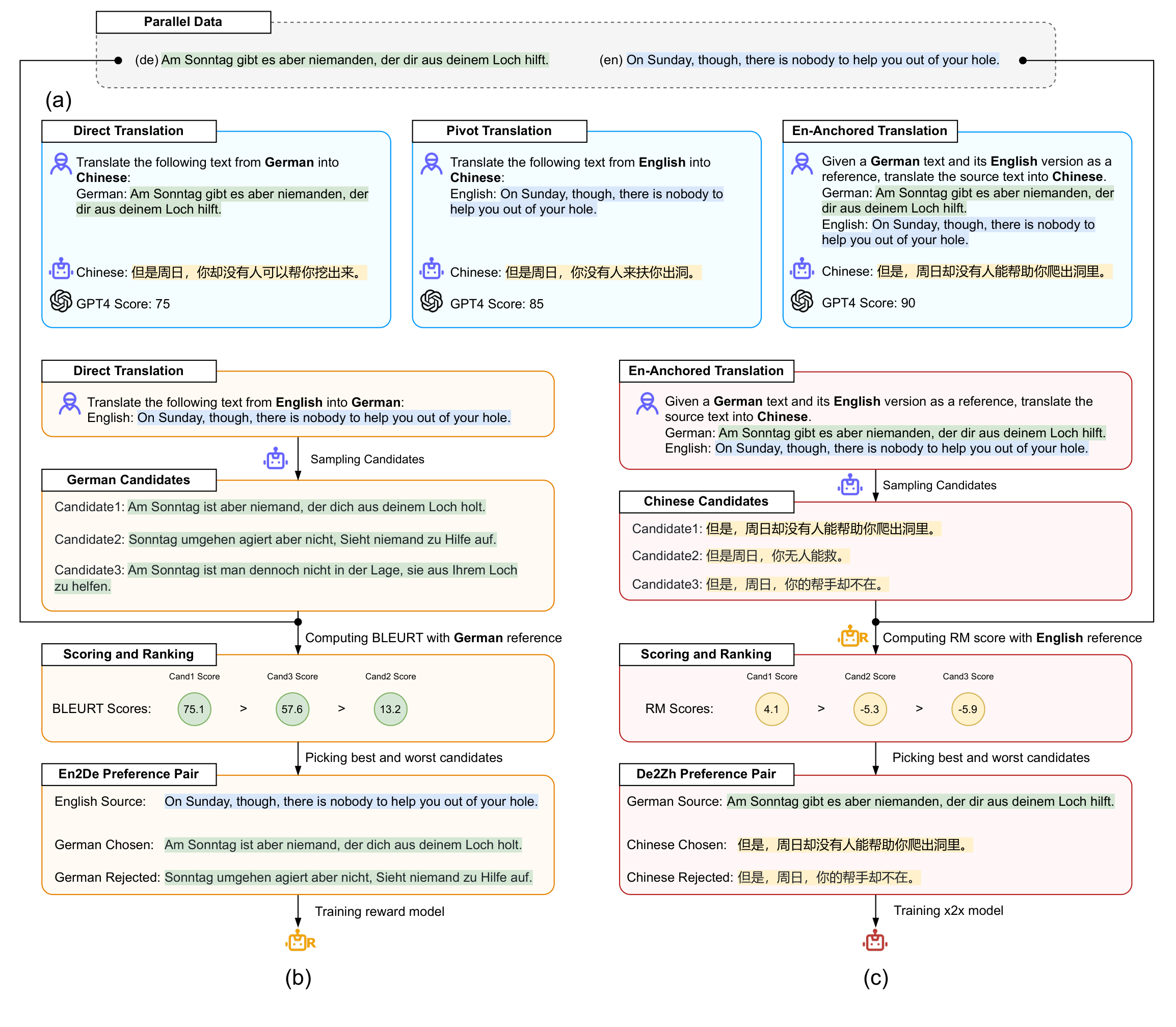This screenshot has width=1176, height=1027.
Task: Click the robot icon above the Chinese Candidates label
Action: tap(850, 484)
